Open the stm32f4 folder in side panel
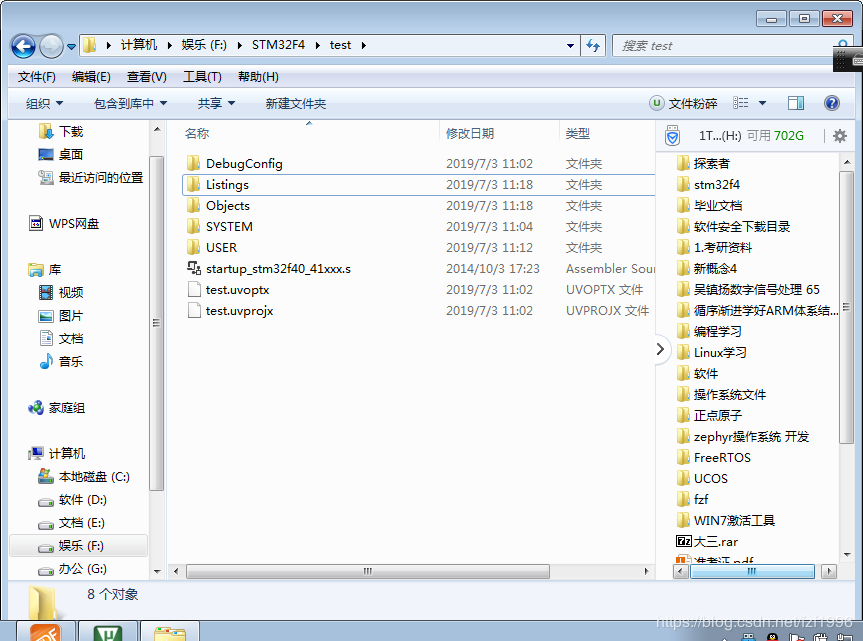Image resolution: width=863 pixels, height=641 pixels. [717, 184]
